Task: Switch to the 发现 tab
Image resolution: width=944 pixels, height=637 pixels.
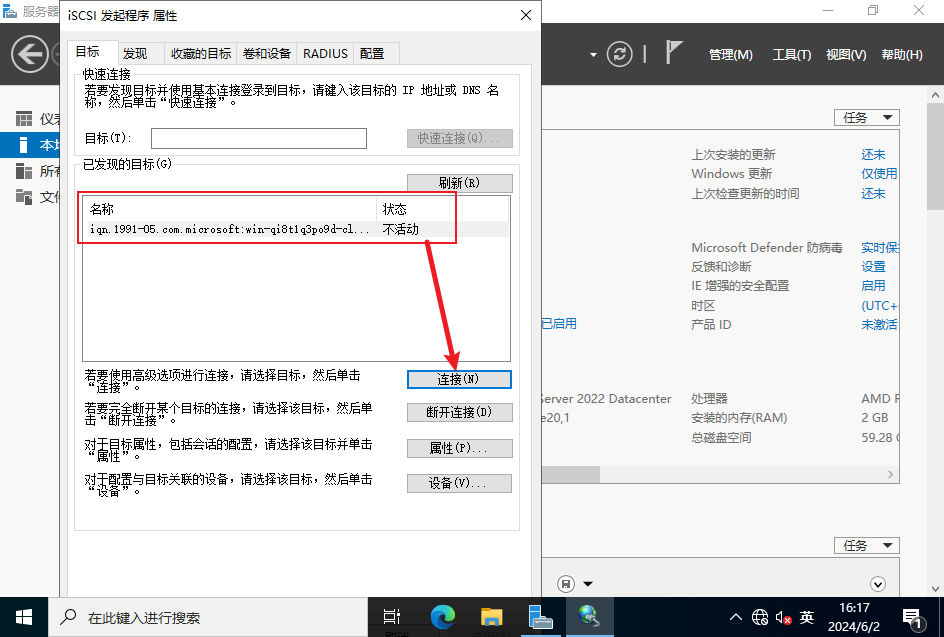Action: pyautogui.click(x=135, y=53)
